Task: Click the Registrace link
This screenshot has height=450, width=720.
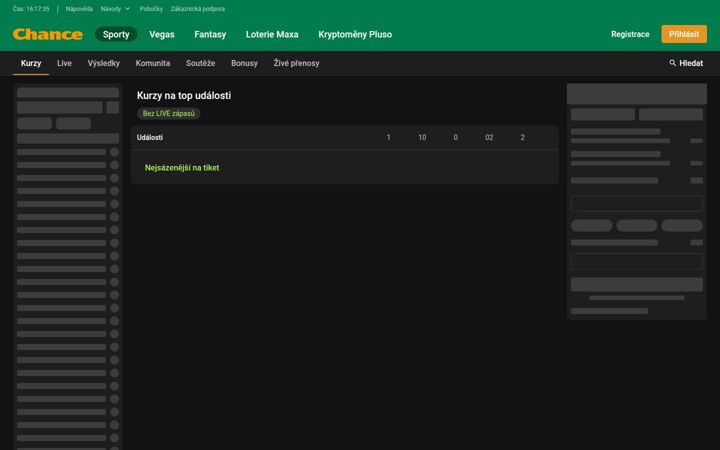Action: pyautogui.click(x=630, y=34)
